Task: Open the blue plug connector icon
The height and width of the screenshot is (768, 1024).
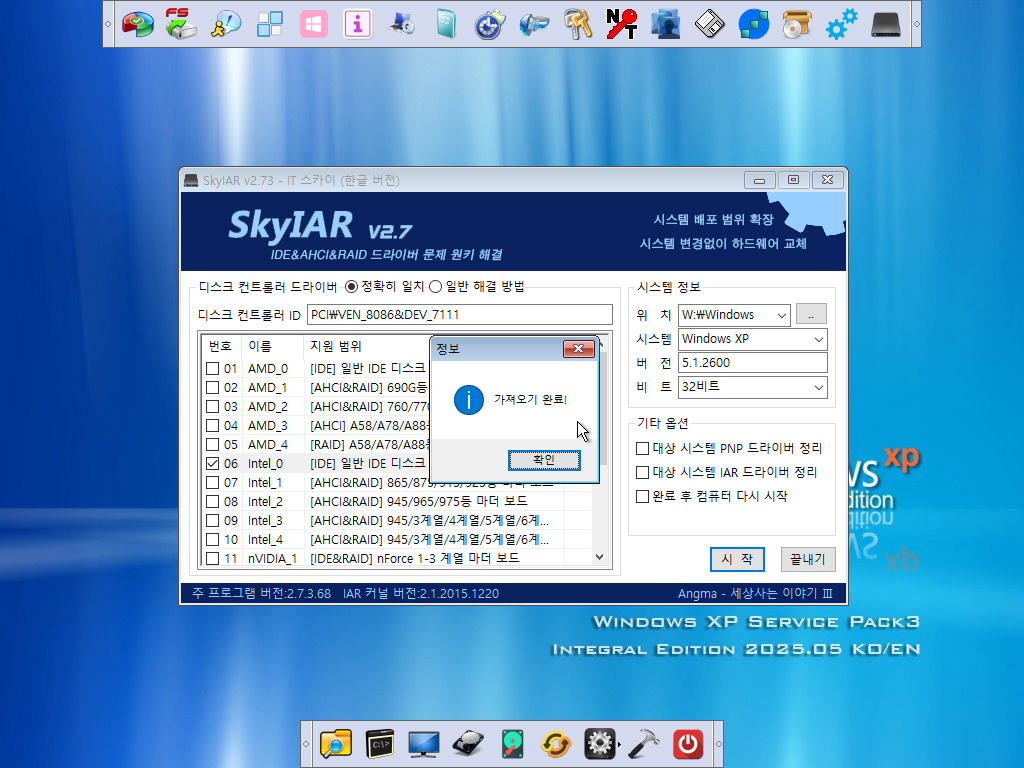Action: [x=534, y=24]
